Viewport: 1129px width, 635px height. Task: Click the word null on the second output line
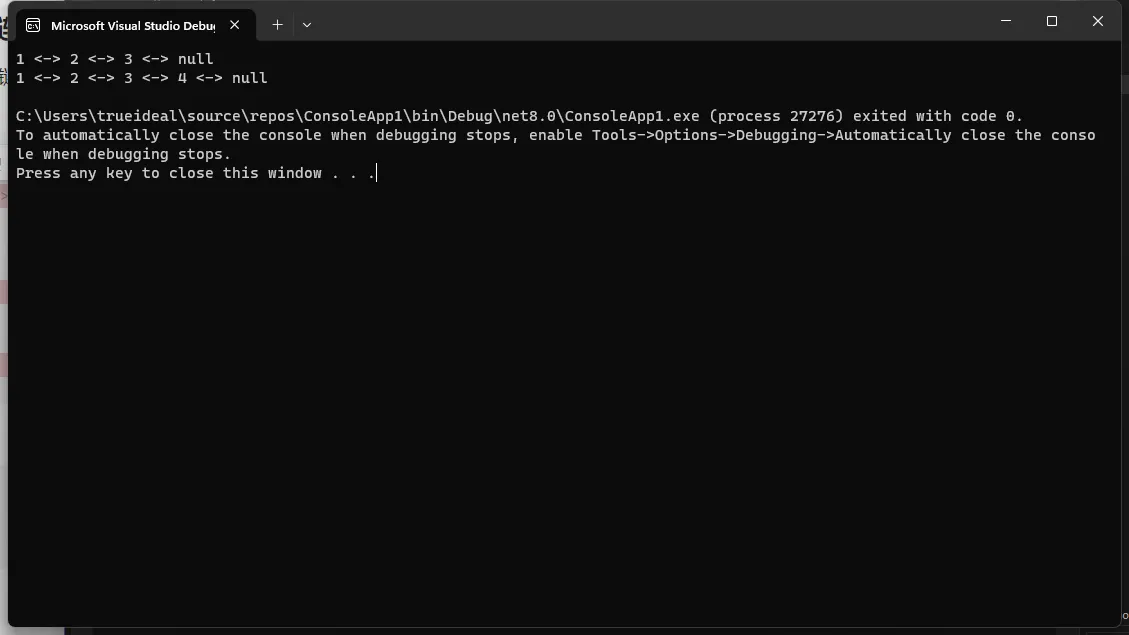pos(249,78)
